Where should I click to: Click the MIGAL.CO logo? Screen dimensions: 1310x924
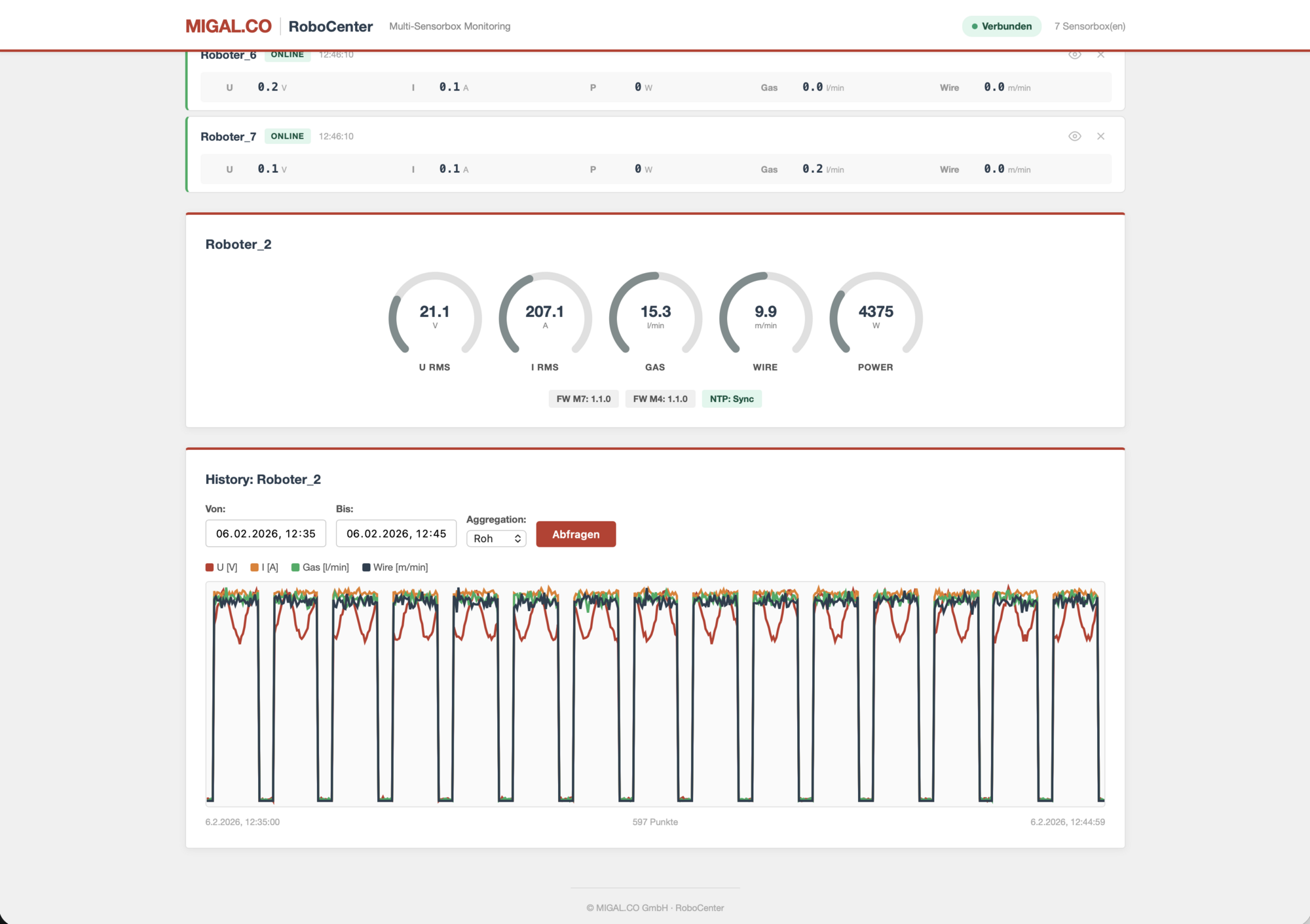tap(228, 26)
